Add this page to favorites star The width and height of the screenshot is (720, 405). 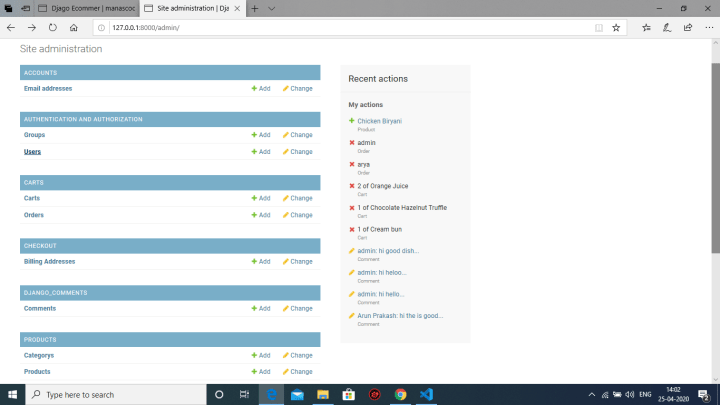click(616, 28)
